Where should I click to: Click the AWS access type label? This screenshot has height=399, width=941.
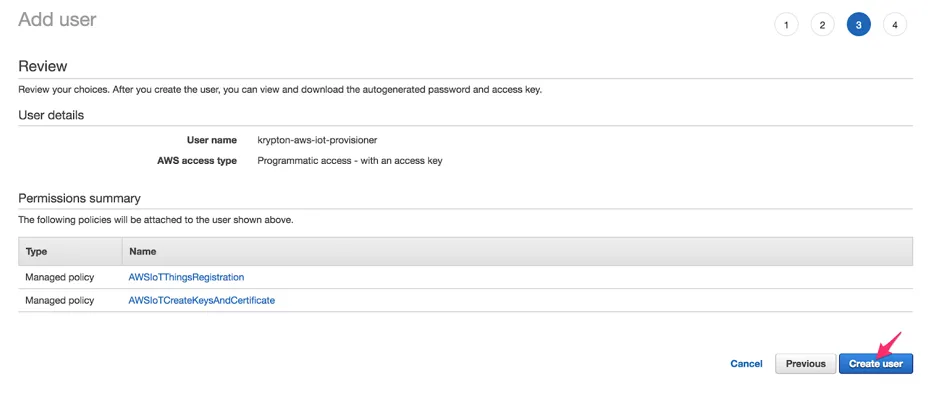pos(197,161)
